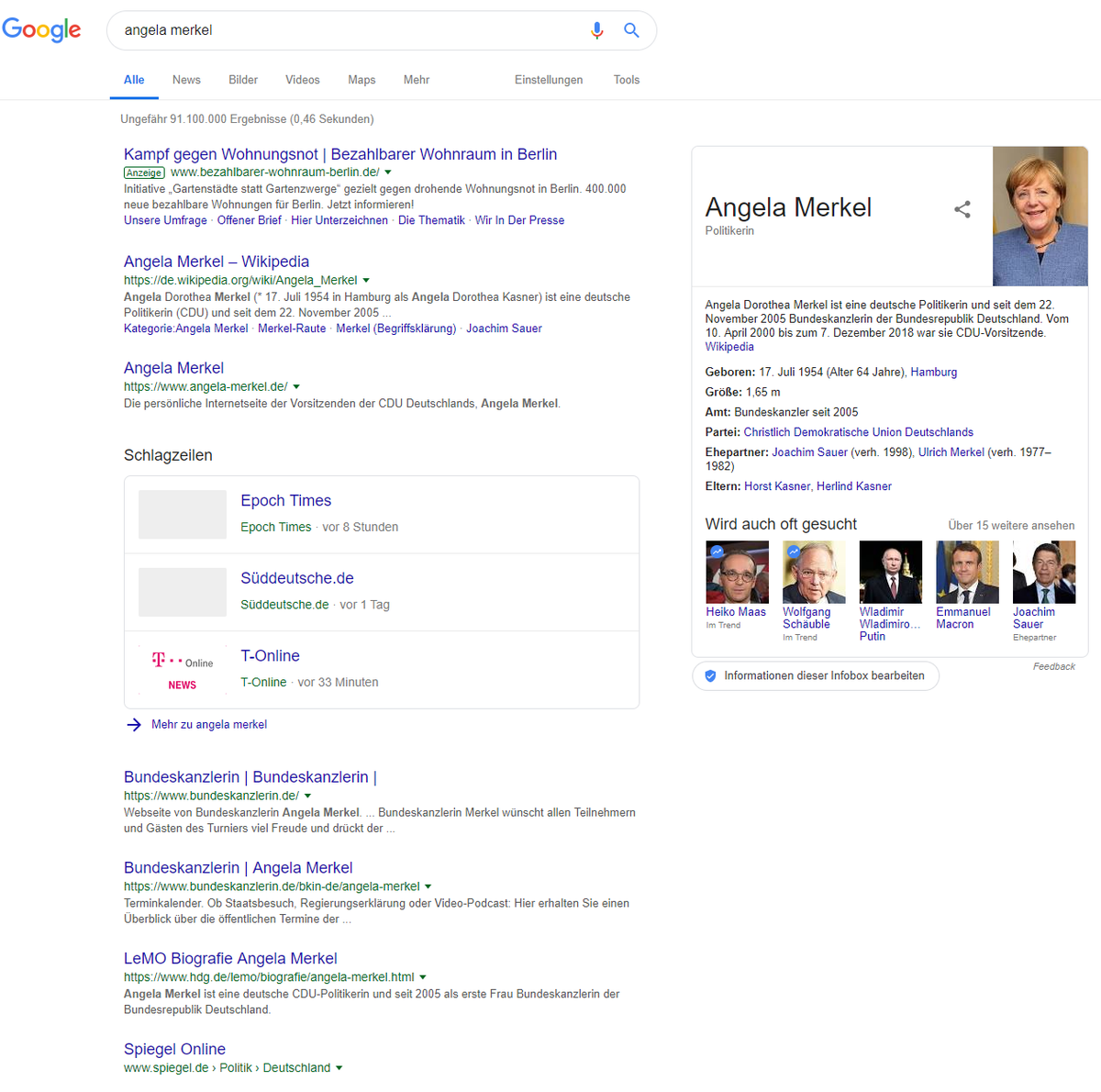This screenshot has height=1092, width=1101.
Task: Switch to the Maps tab
Action: coord(361,80)
